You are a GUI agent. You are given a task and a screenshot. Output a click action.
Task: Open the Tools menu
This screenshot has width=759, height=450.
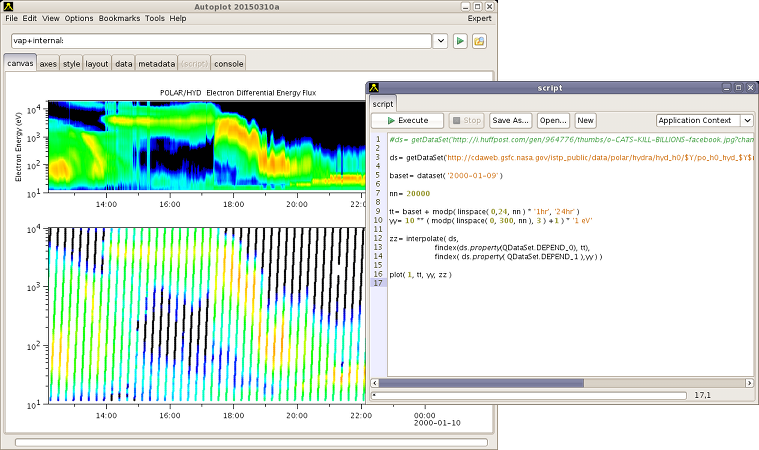click(154, 19)
